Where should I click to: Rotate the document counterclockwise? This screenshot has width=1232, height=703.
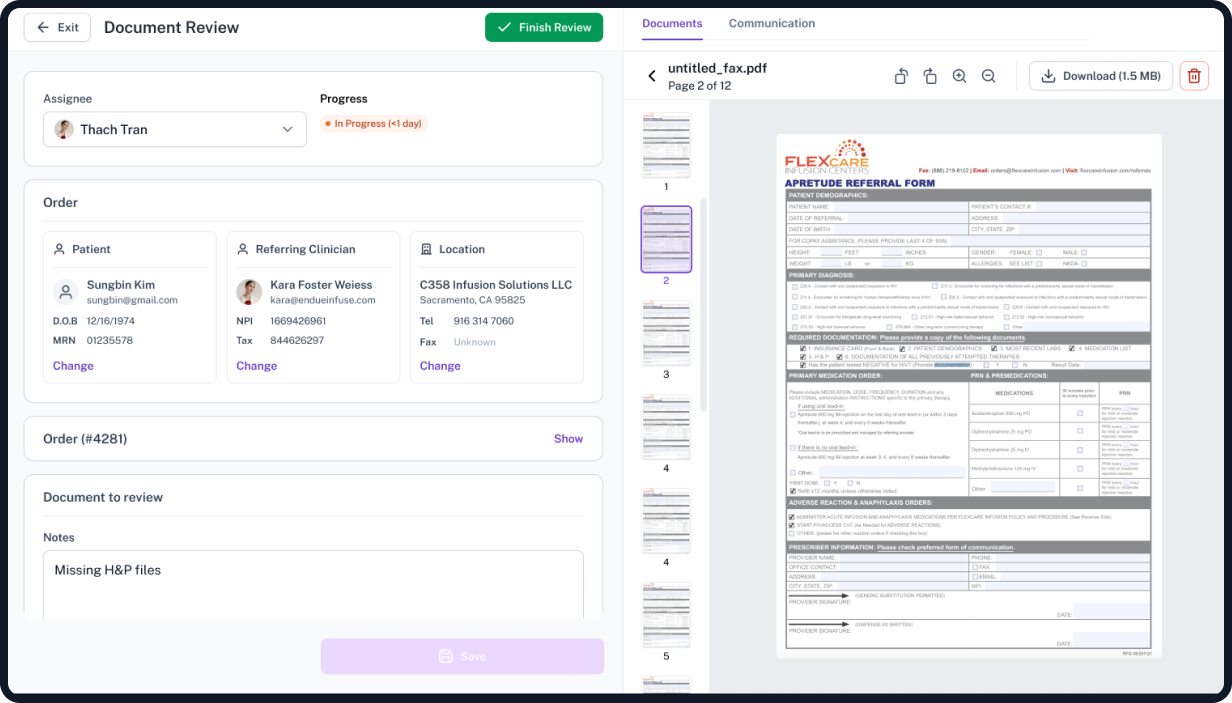(x=900, y=76)
